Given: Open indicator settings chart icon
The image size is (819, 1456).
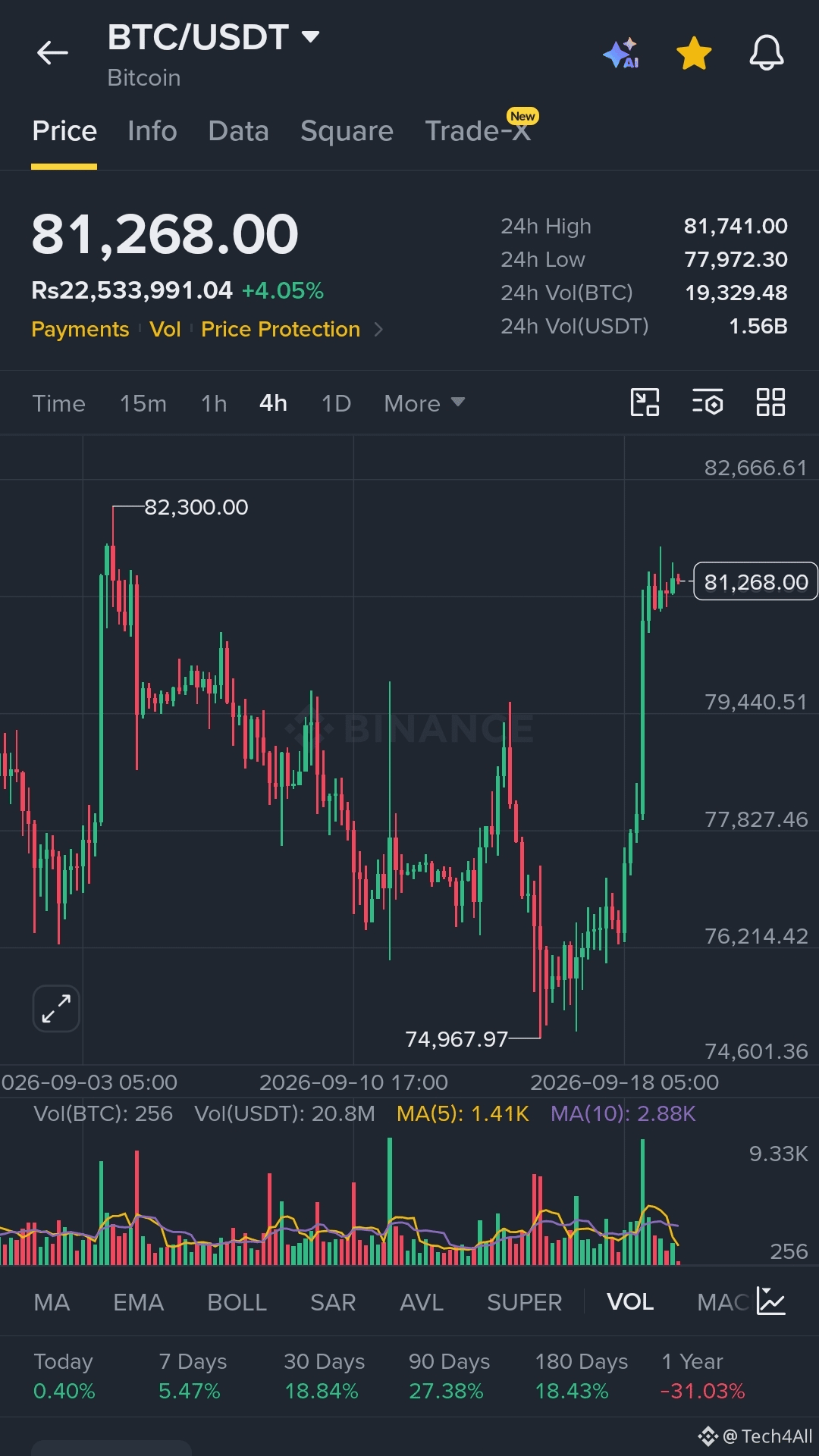Looking at the screenshot, I should [770, 1301].
